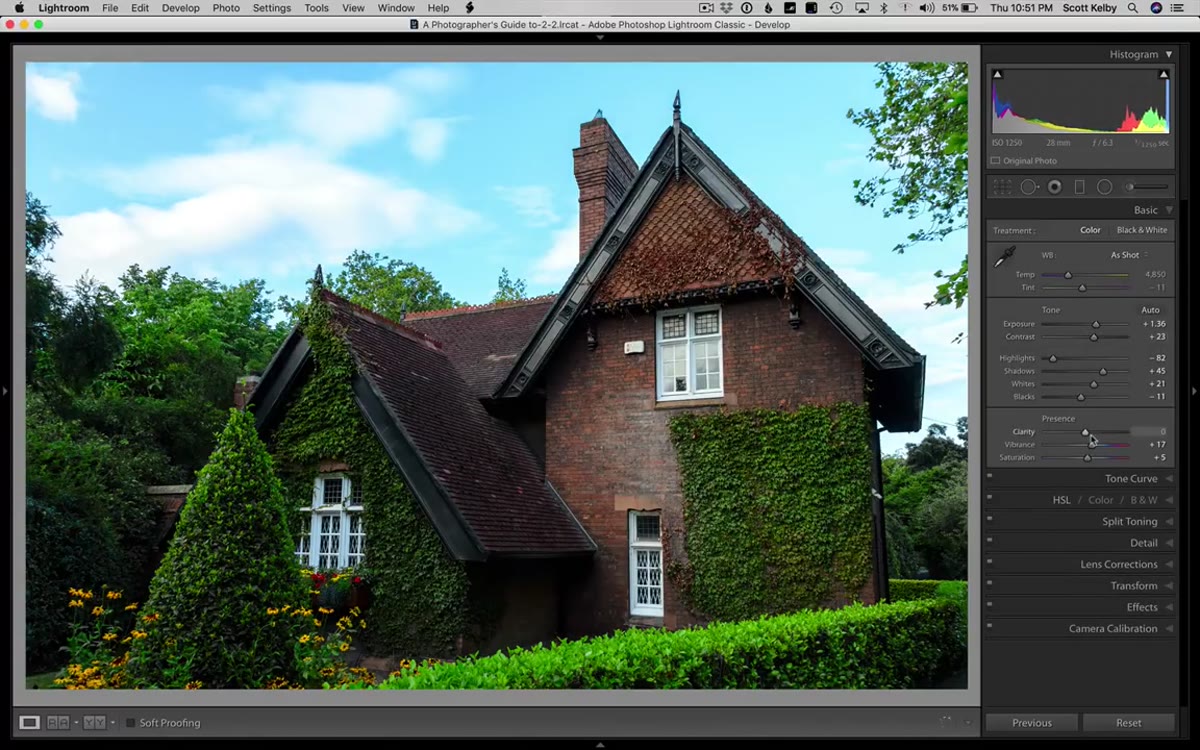Screen dimensions: 1200x750
Task: Open macOS Spotlight search
Action: (x=1133, y=8)
